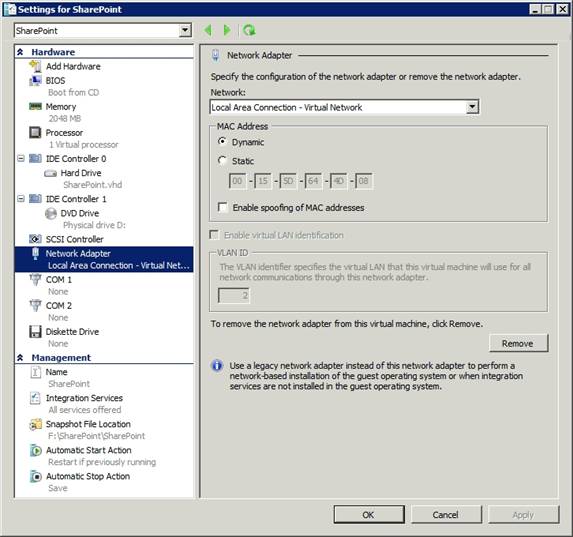Click the DVD Drive disc icon
This screenshot has height=537, width=573.
pyautogui.click(x=50, y=213)
